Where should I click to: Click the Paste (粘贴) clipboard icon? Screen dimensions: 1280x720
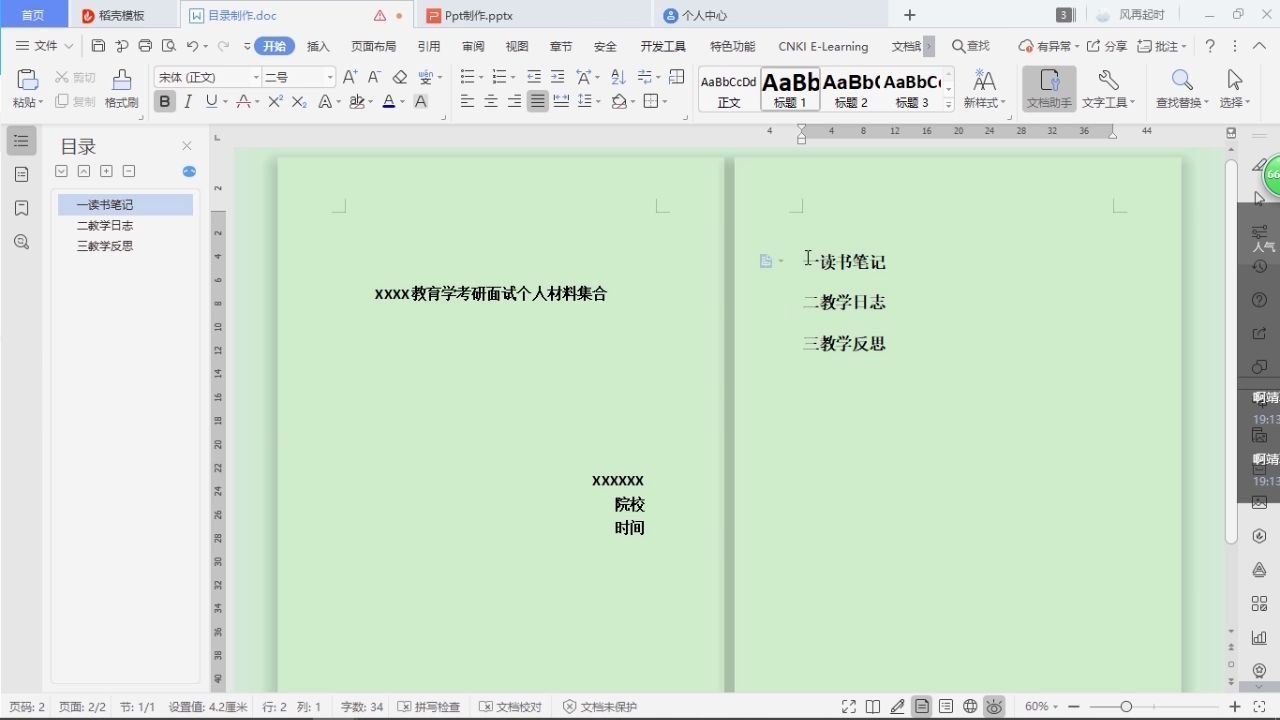(x=27, y=82)
